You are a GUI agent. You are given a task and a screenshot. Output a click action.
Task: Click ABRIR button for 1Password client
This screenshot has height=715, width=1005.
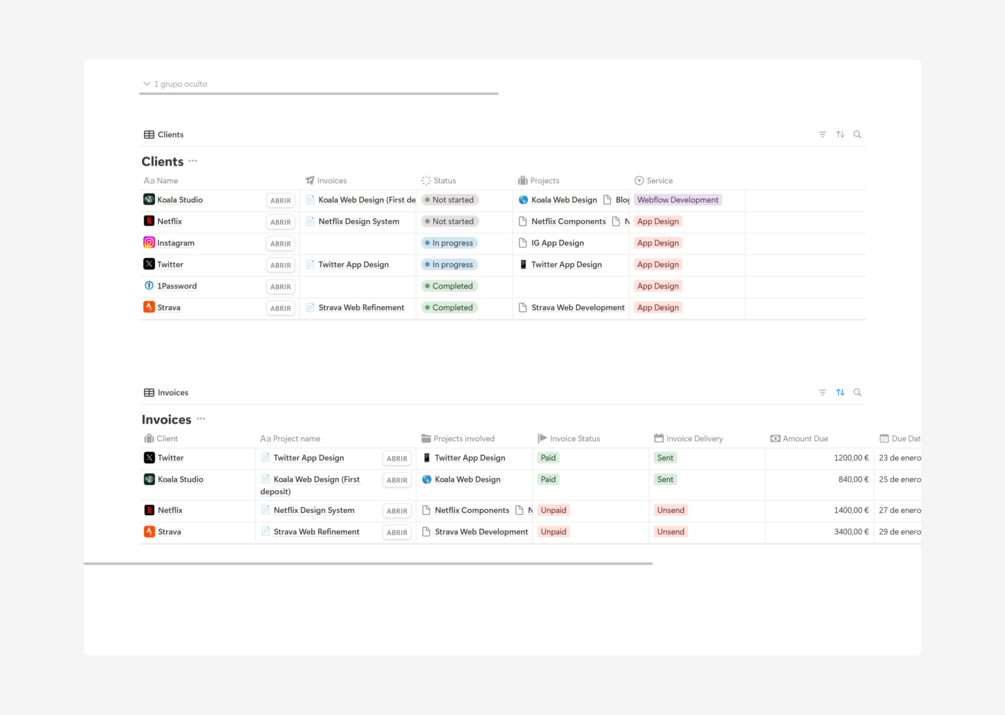[281, 287]
